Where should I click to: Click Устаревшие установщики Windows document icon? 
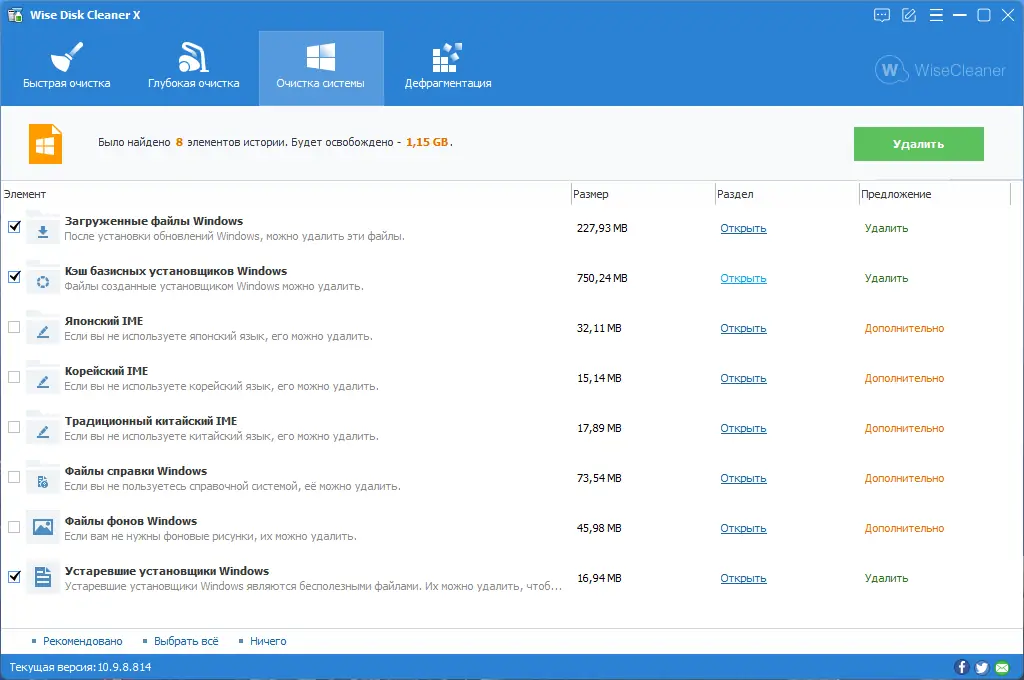(43, 578)
